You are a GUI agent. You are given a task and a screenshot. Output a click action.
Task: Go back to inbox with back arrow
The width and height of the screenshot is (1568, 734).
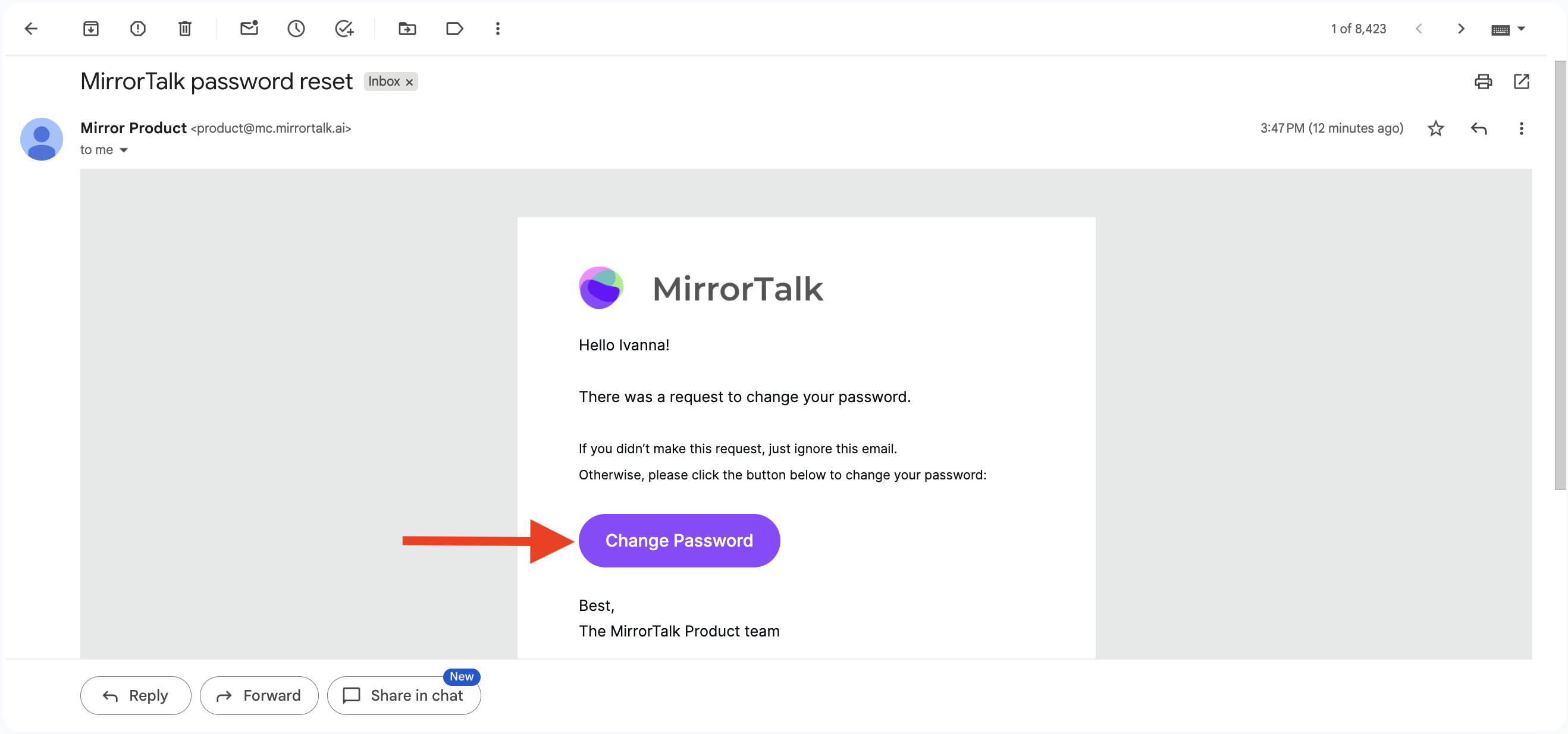[x=31, y=29]
